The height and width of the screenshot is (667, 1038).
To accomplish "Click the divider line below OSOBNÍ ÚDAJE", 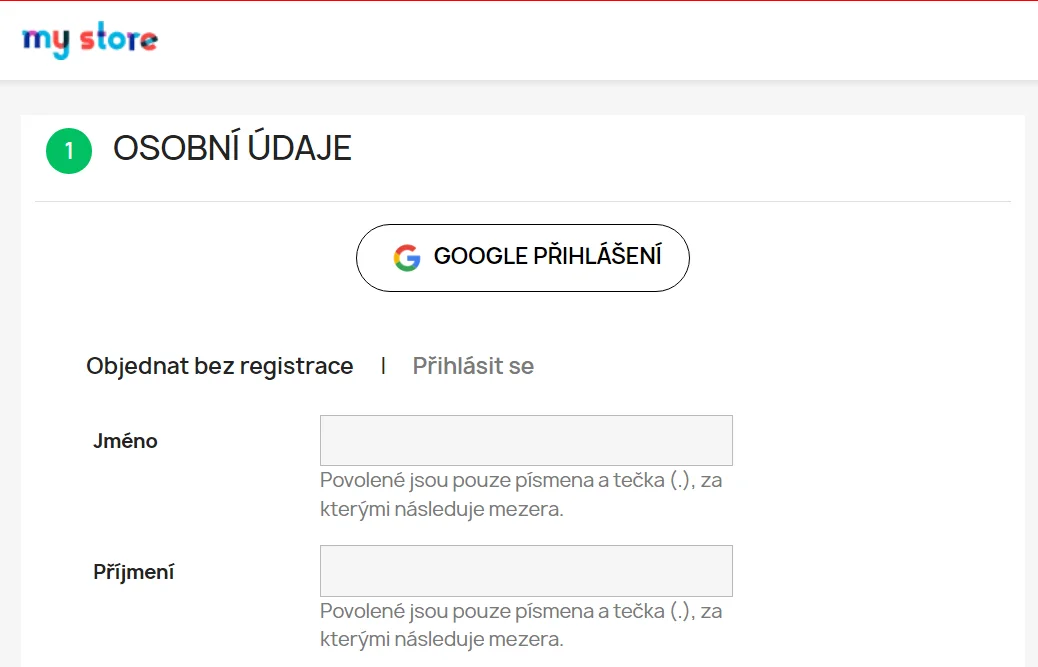I will click(x=522, y=201).
